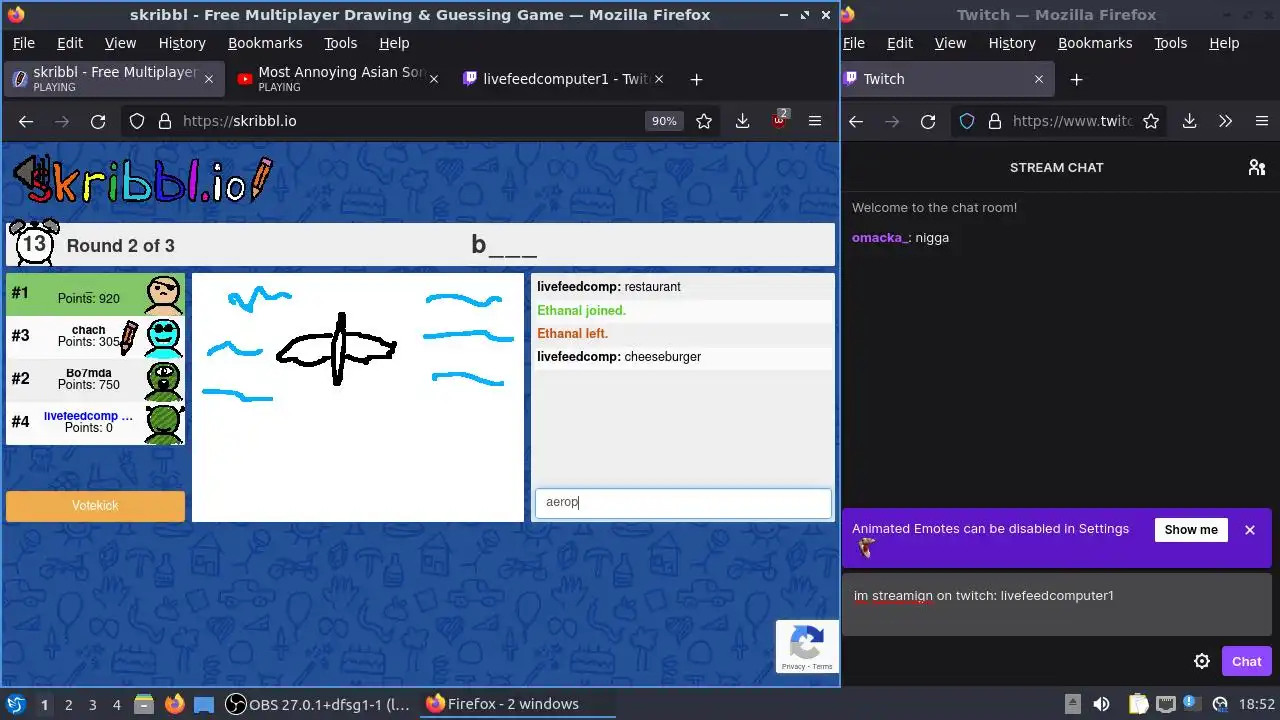The height and width of the screenshot is (720, 1280).
Task: Close the Most Annoying Asian Song tab
Action: point(434,79)
